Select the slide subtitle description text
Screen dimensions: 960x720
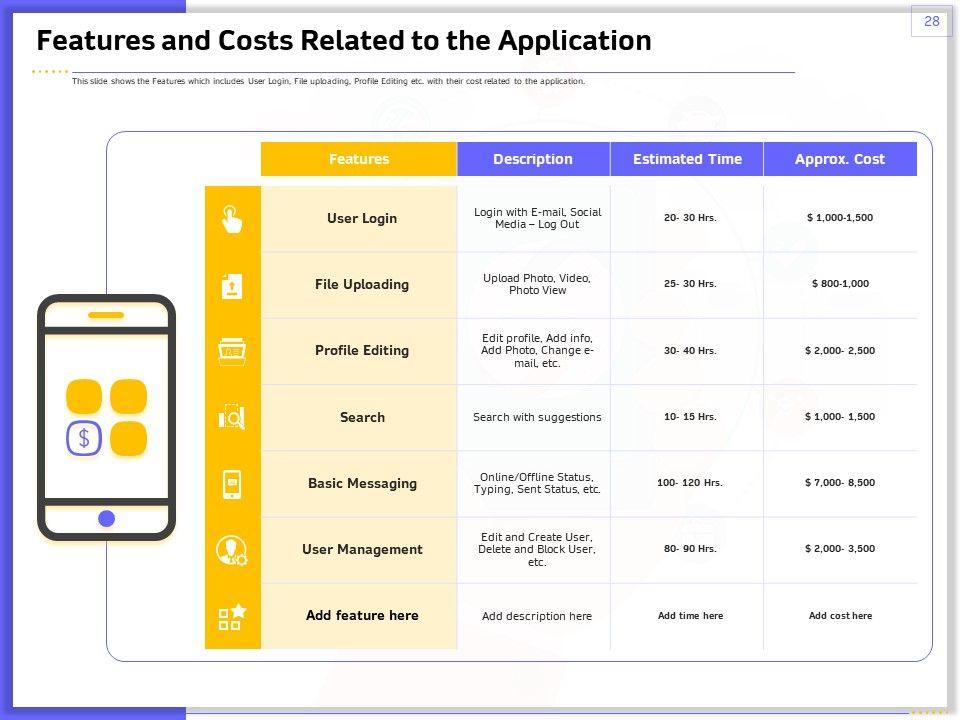coord(328,81)
